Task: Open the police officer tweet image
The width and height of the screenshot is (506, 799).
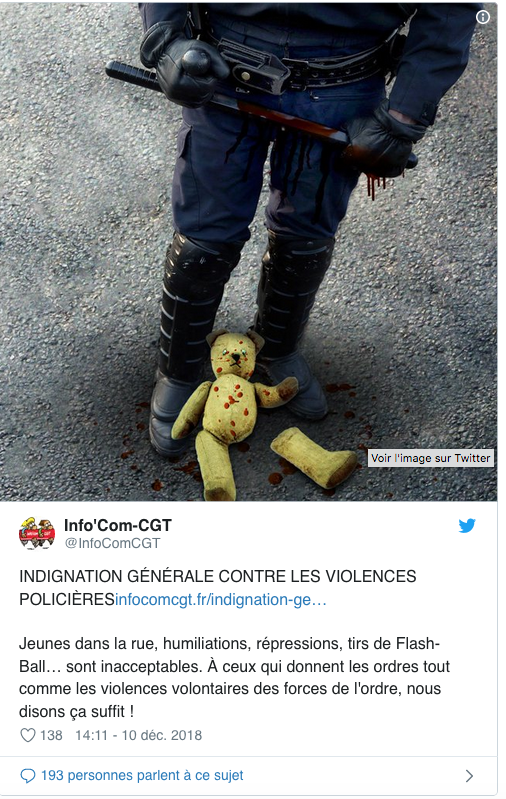Action: click(248, 251)
